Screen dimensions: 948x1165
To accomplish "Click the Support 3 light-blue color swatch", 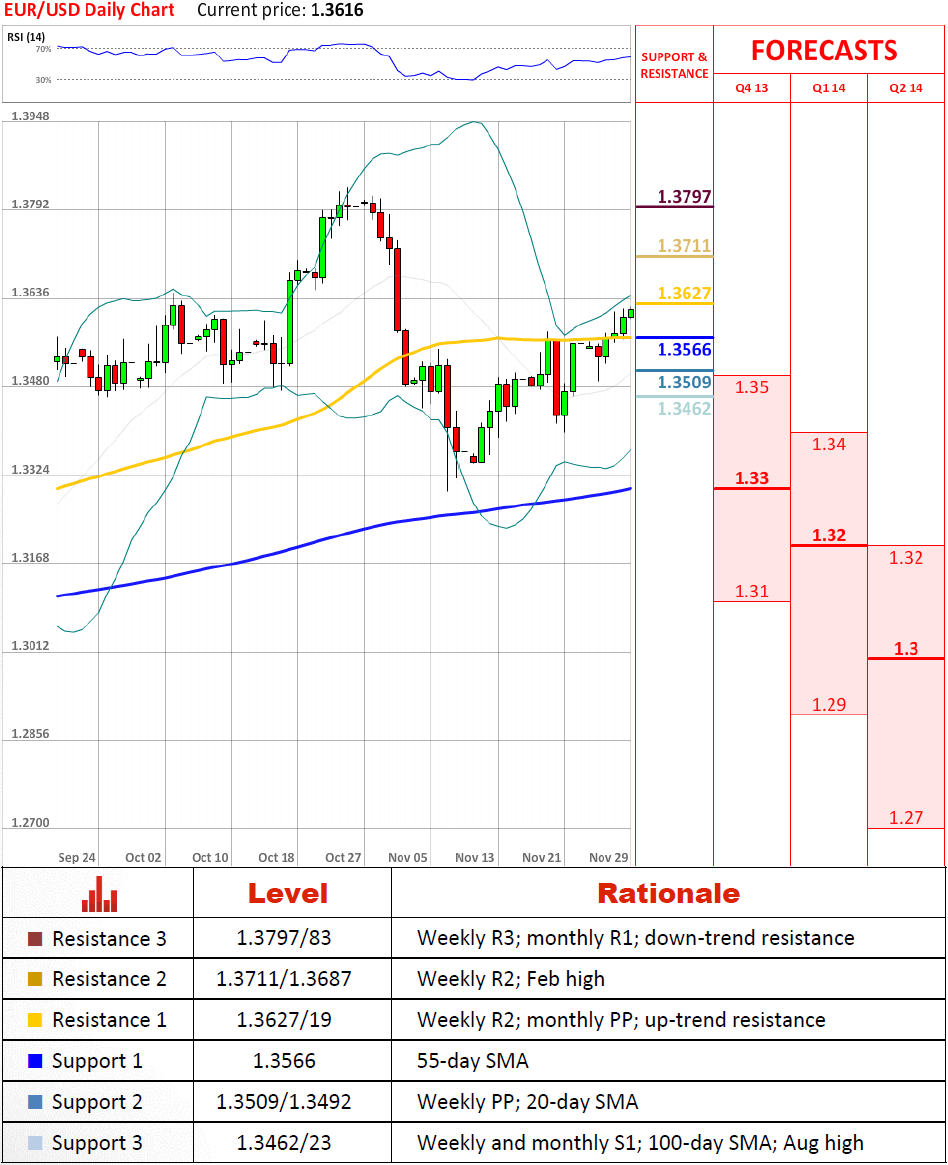I will [x=35, y=1143].
